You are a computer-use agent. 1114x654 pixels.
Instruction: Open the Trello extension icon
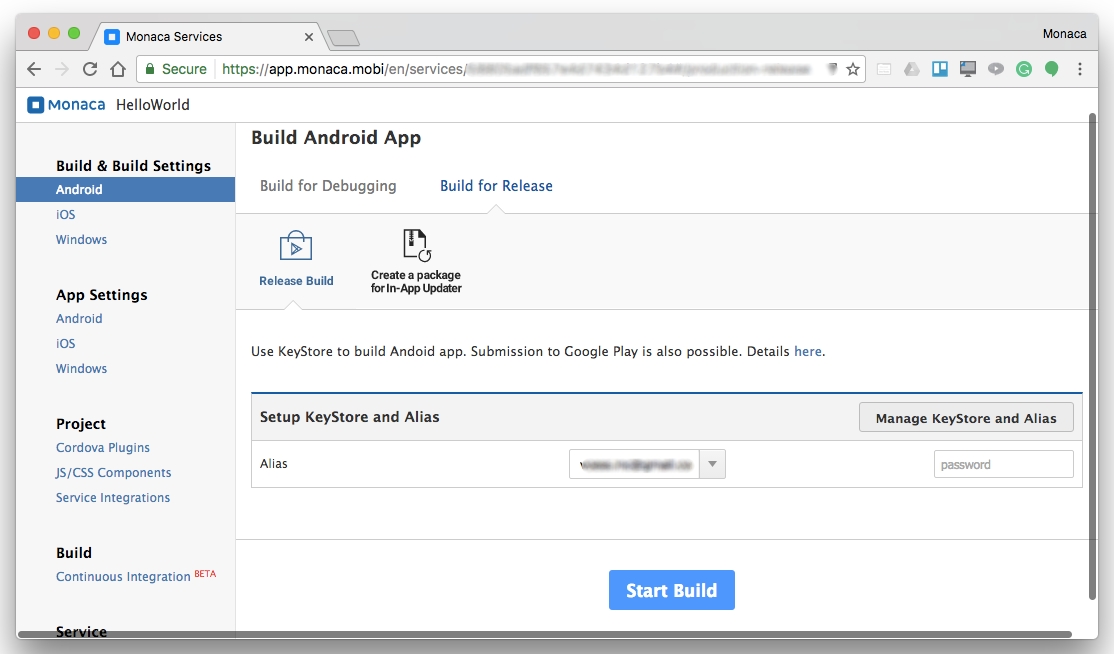click(940, 69)
